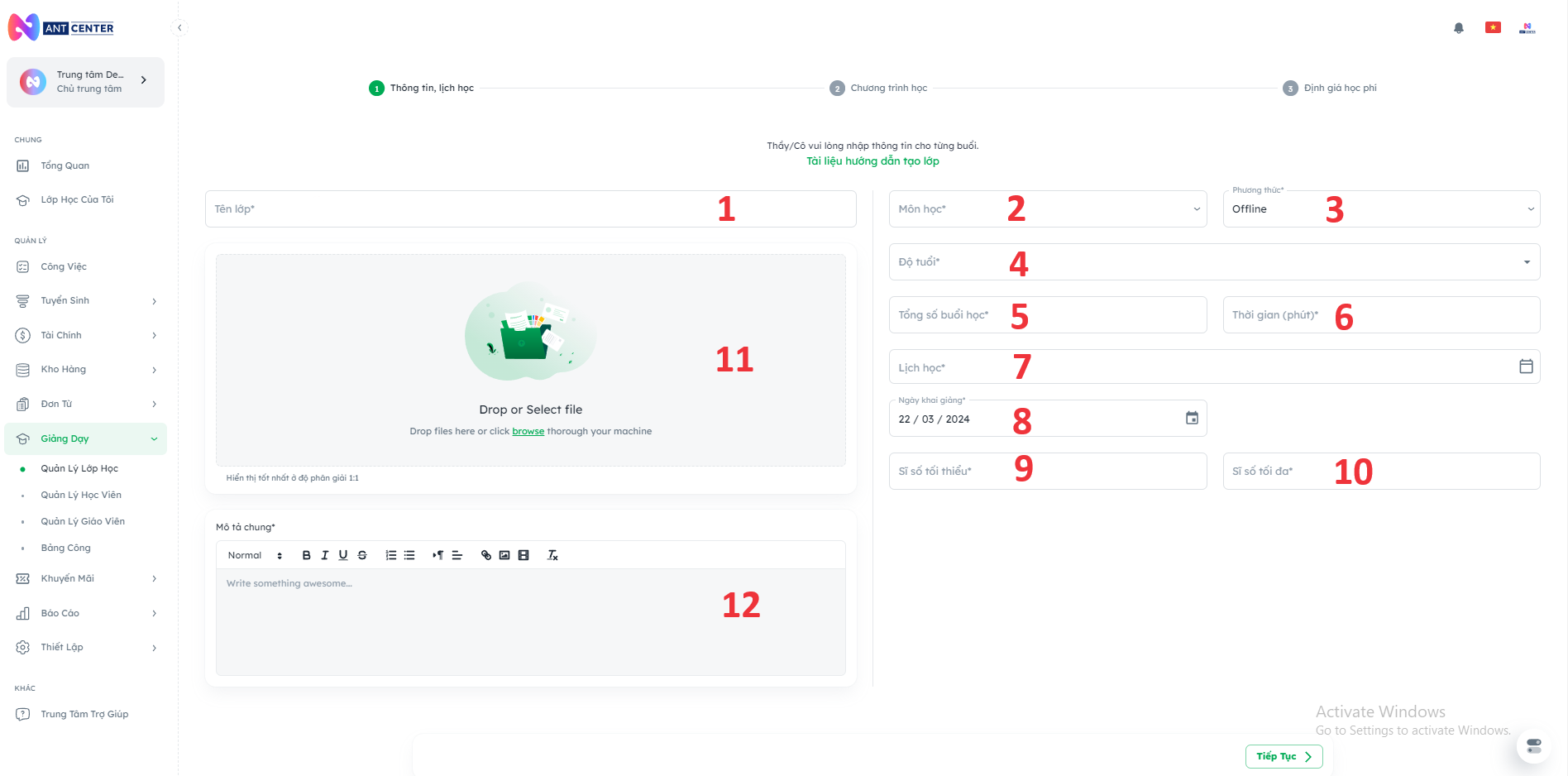Go to Tổng Quan in sidebar
Image resolution: width=1568 pixels, height=776 pixels.
click(x=65, y=165)
